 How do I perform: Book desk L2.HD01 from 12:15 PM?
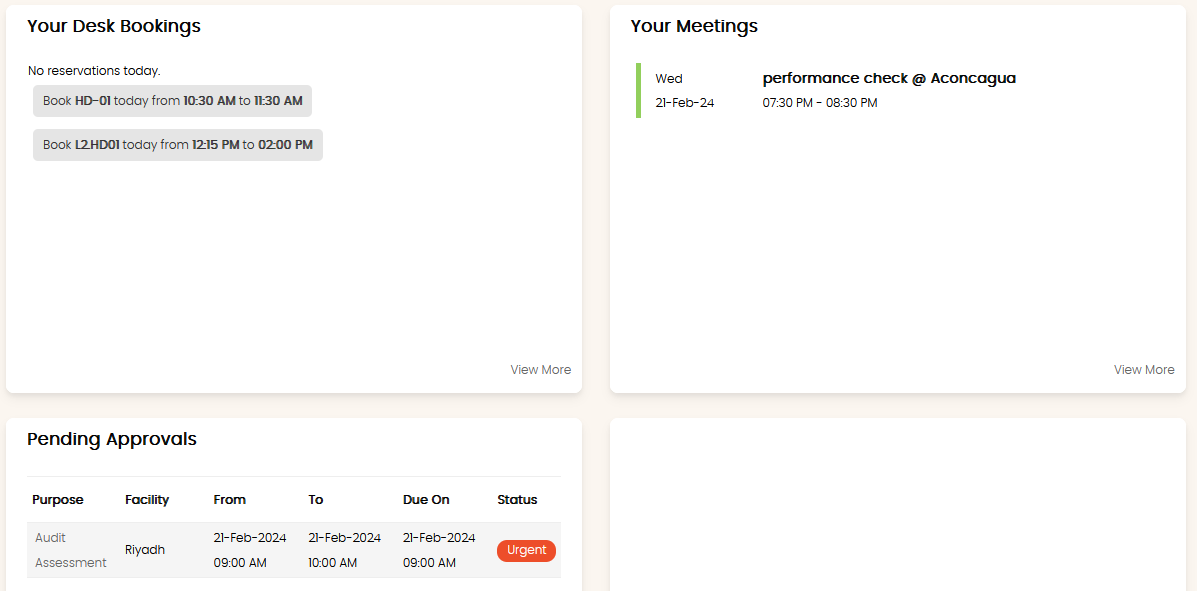pyautogui.click(x=177, y=145)
